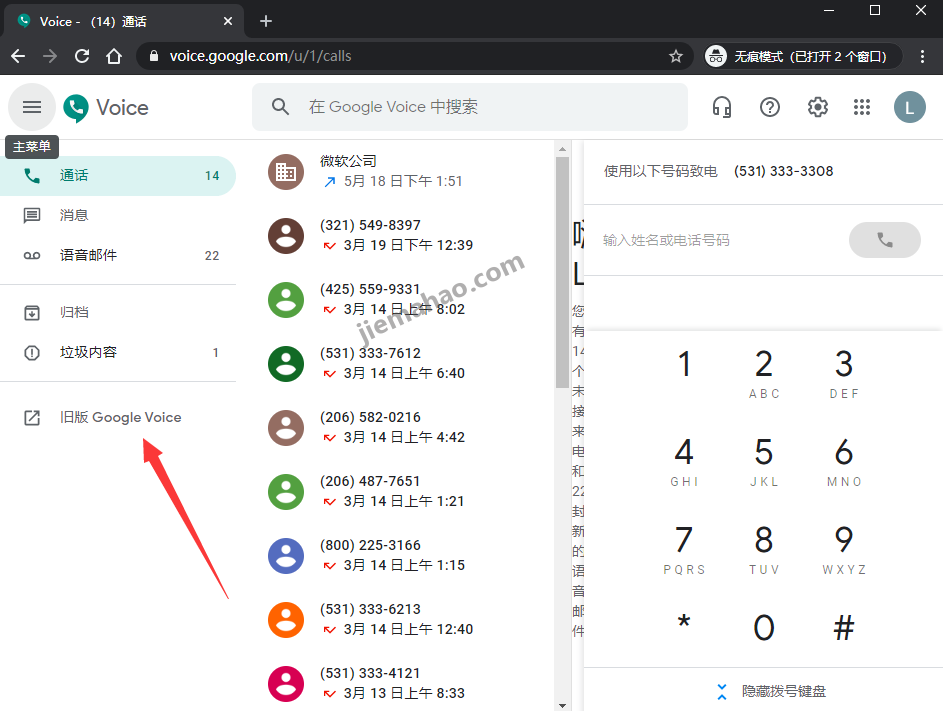Click the call button next to the number field
The height and width of the screenshot is (711, 943).
click(884, 240)
